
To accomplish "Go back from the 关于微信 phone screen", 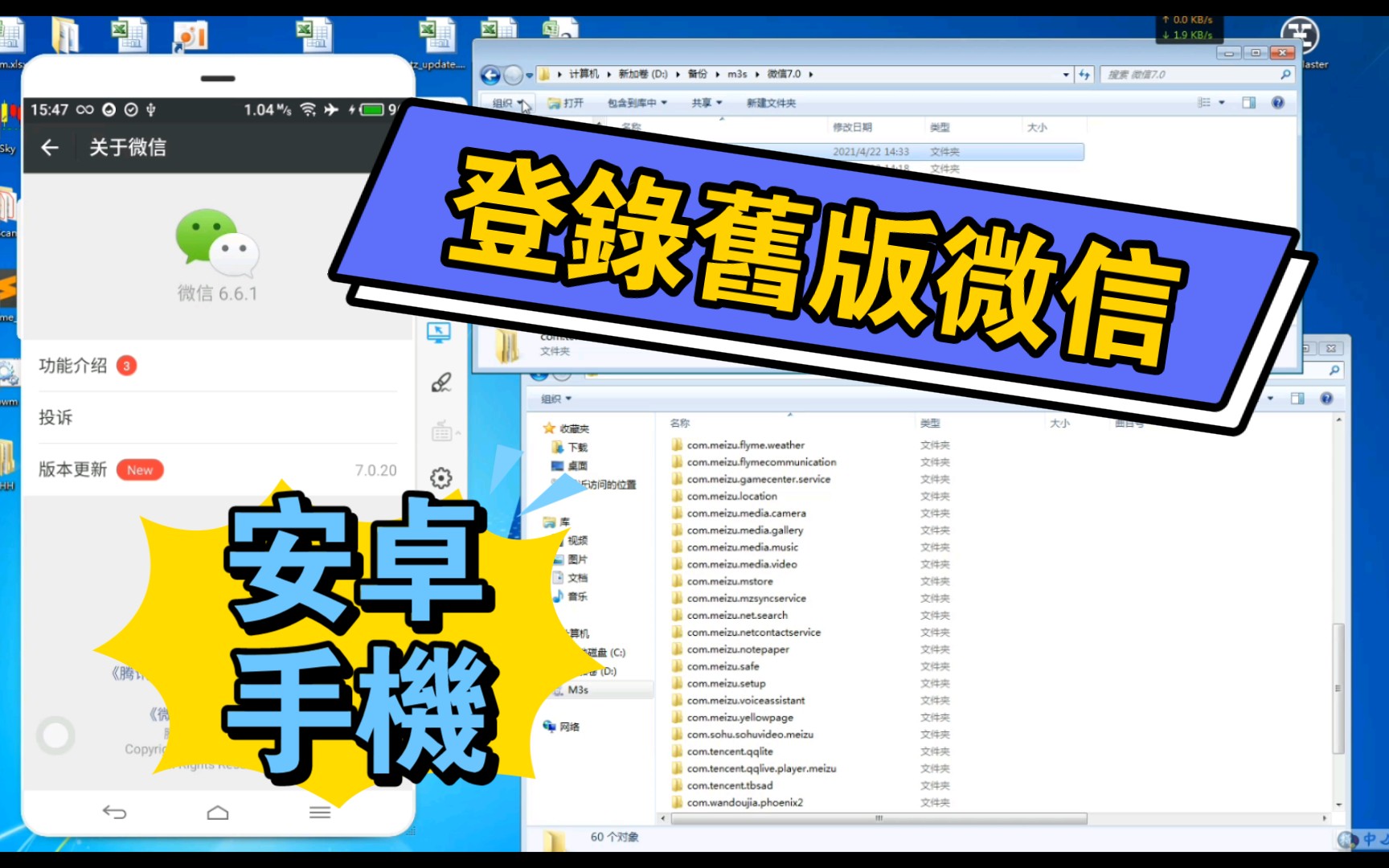I will click(50, 147).
